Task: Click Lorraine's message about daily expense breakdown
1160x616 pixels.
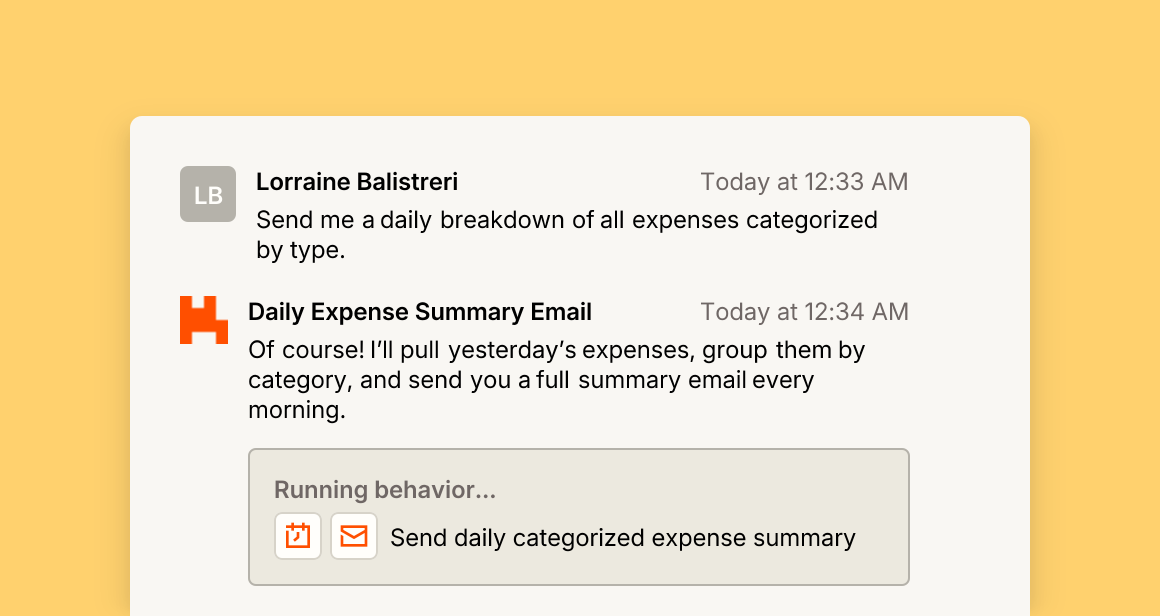Action: click(567, 235)
